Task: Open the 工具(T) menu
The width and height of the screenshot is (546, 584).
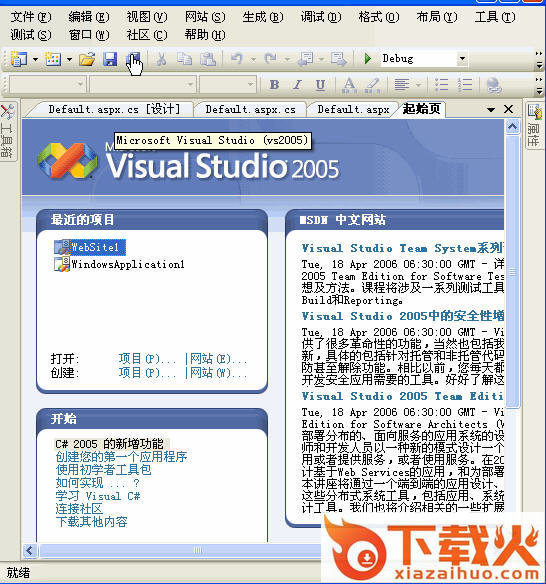Action: pyautogui.click(x=495, y=17)
